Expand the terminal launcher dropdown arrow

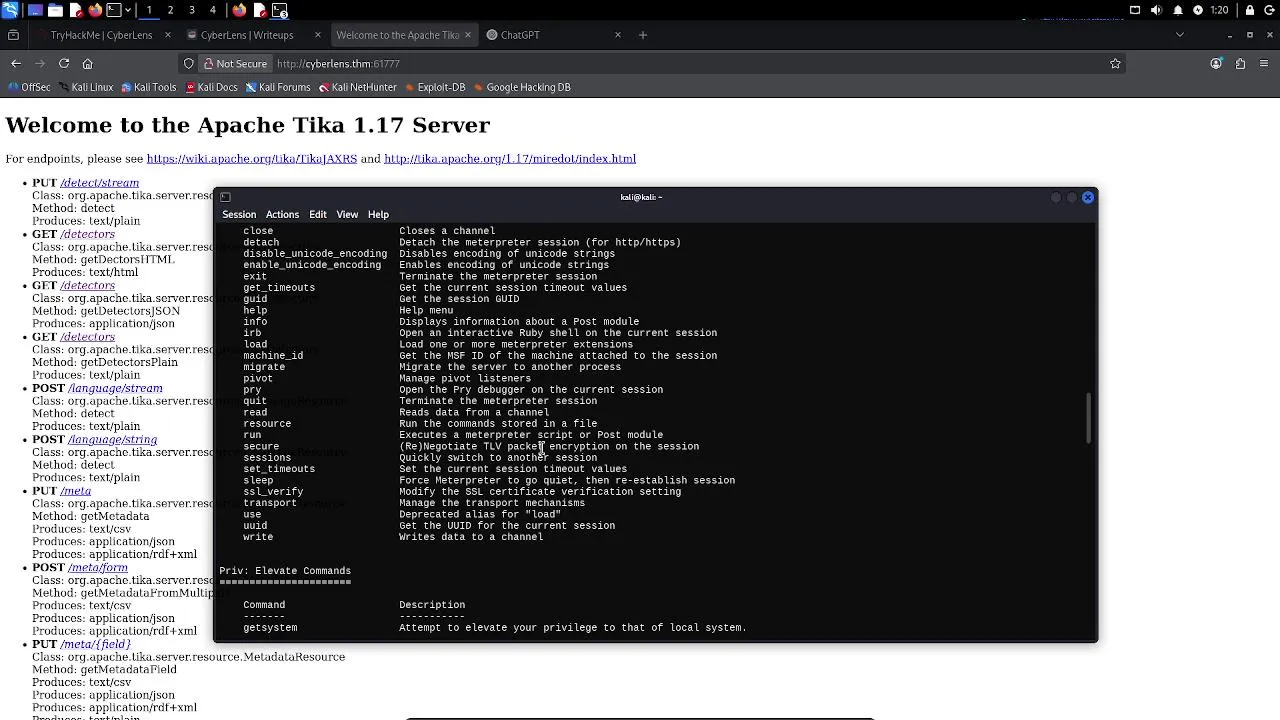pos(129,10)
